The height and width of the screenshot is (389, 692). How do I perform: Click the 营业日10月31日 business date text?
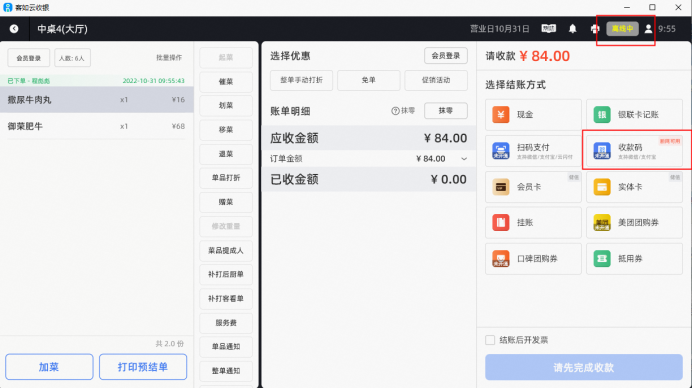coord(500,29)
